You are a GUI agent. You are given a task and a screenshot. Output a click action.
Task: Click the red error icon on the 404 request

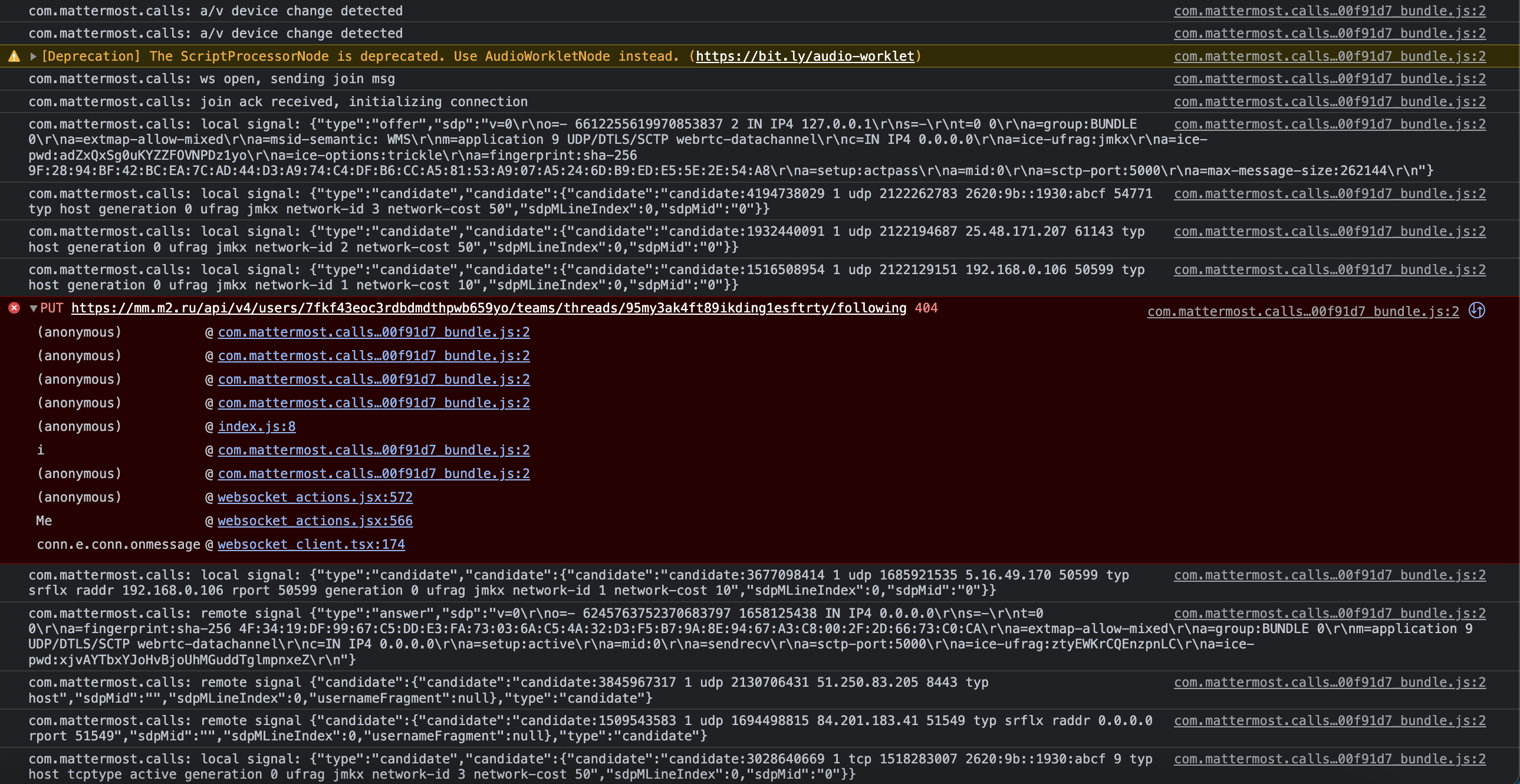point(14,308)
